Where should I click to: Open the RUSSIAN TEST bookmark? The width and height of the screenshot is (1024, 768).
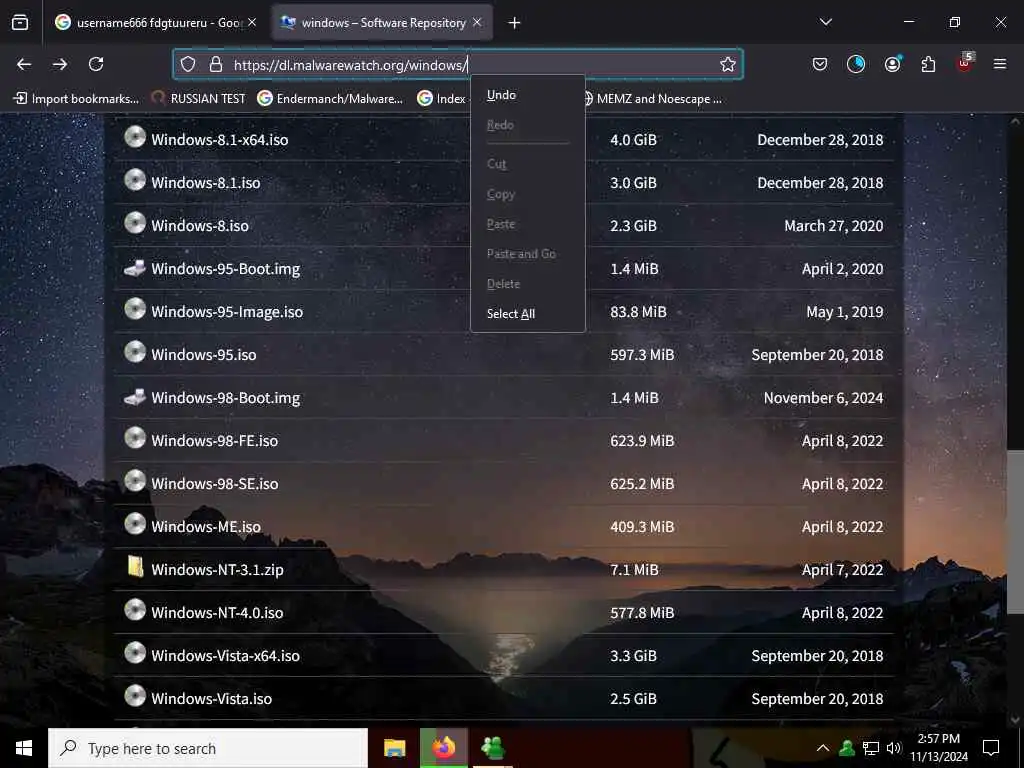[199, 99]
